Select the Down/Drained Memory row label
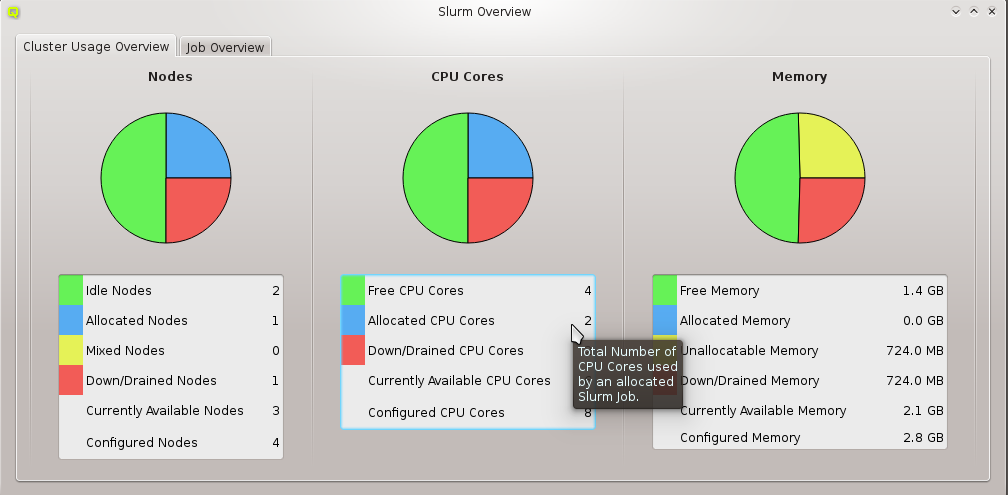Viewport: 1008px width, 495px height. tap(750, 381)
